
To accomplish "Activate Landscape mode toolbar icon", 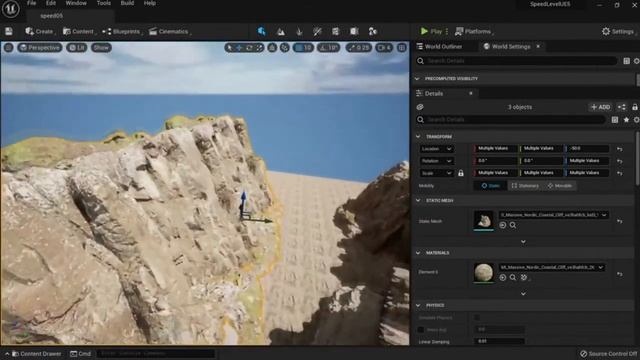I will (281, 31).
